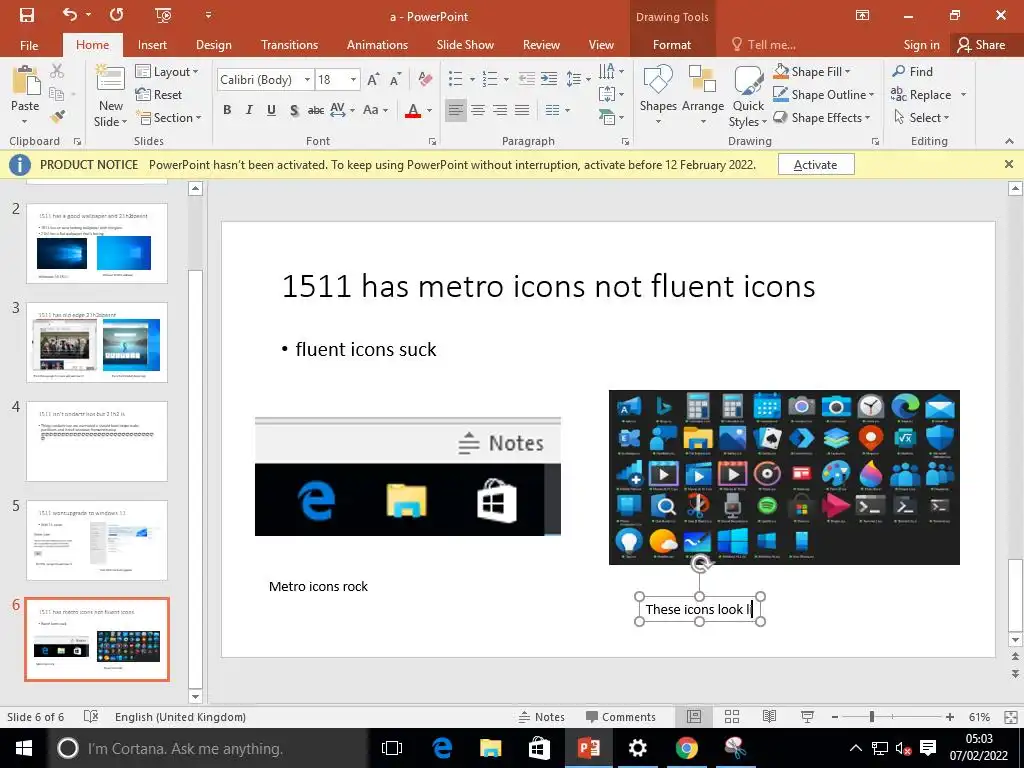Switch to Slide Sorter view
Viewport: 1024px width, 768px height.
[732, 716]
